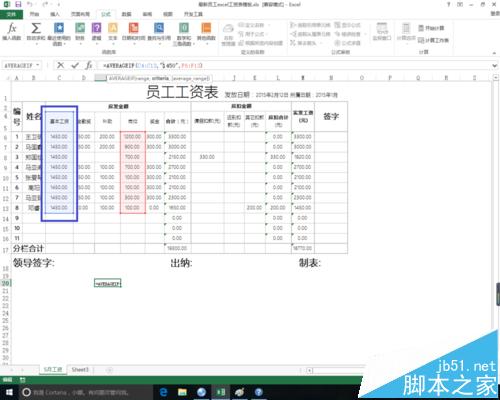
Task: Open Calculation Options in the ribbon
Action: [x=406, y=32]
